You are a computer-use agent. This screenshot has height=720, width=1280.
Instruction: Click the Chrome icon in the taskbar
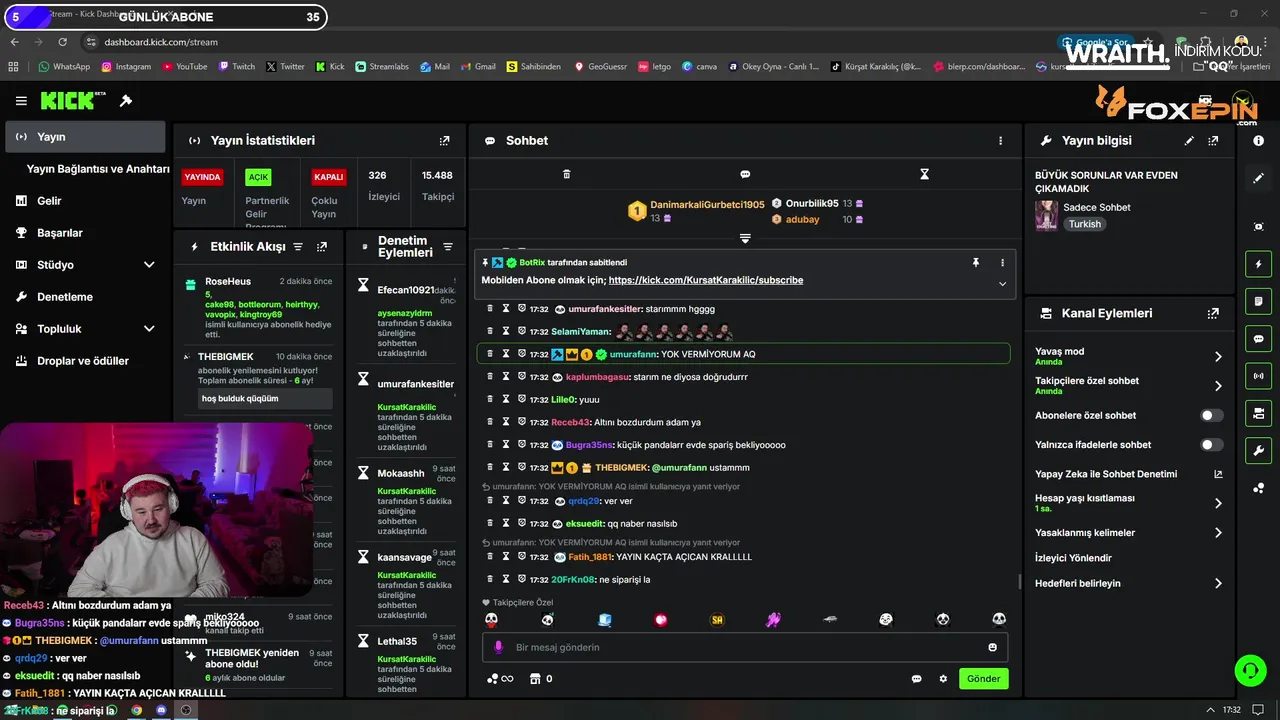coord(137,710)
